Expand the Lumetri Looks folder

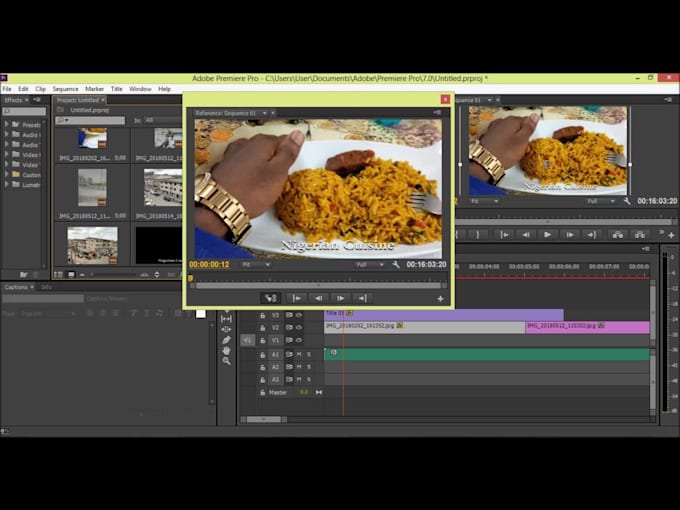7,184
